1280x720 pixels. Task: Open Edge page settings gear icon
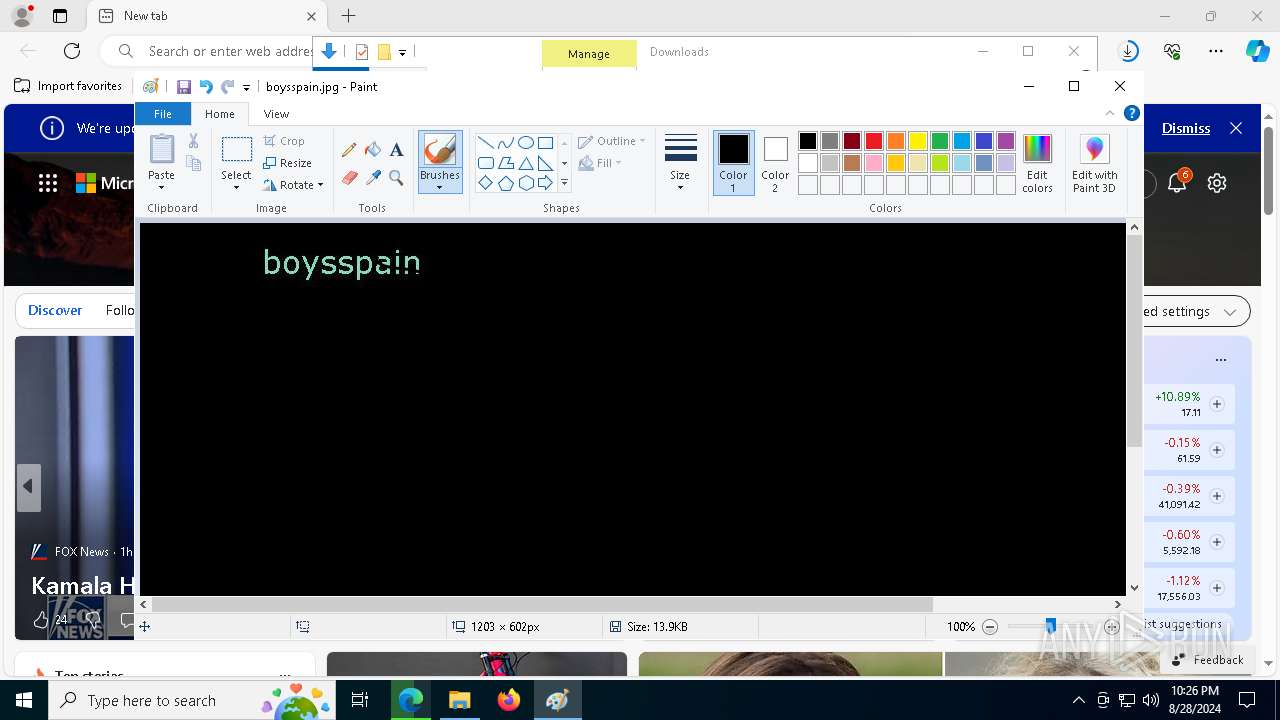pyautogui.click(x=1217, y=183)
